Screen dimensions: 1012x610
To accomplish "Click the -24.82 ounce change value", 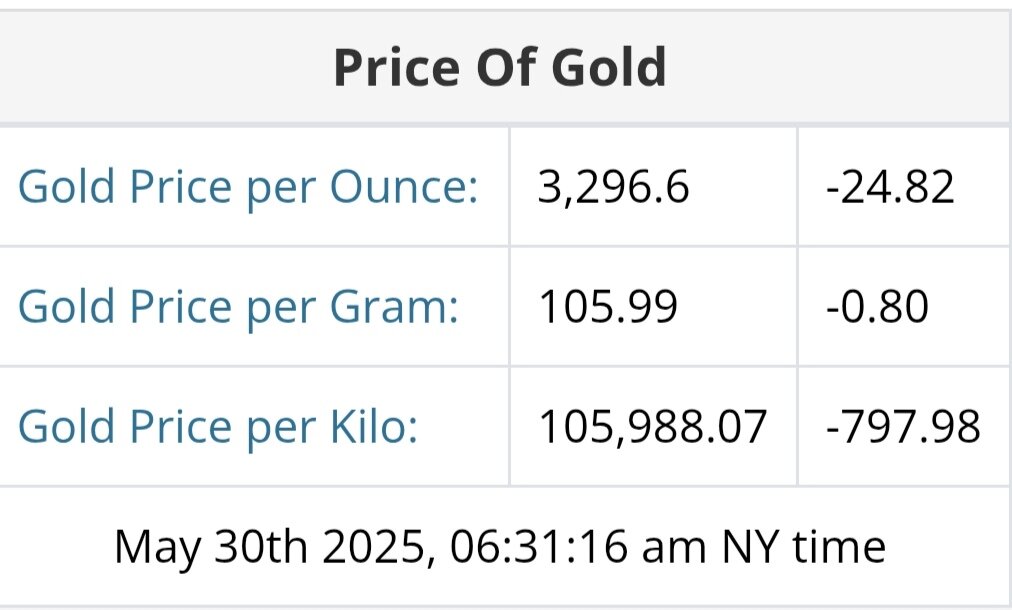I will (890, 188).
